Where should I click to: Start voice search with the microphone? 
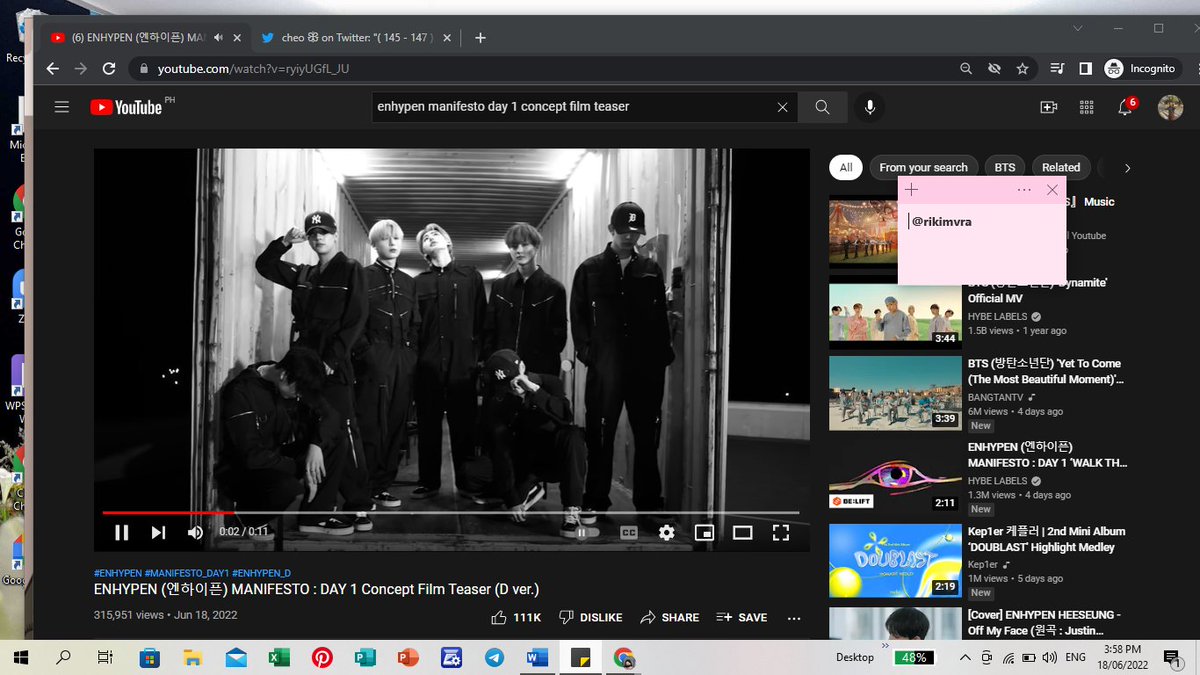[x=870, y=107]
